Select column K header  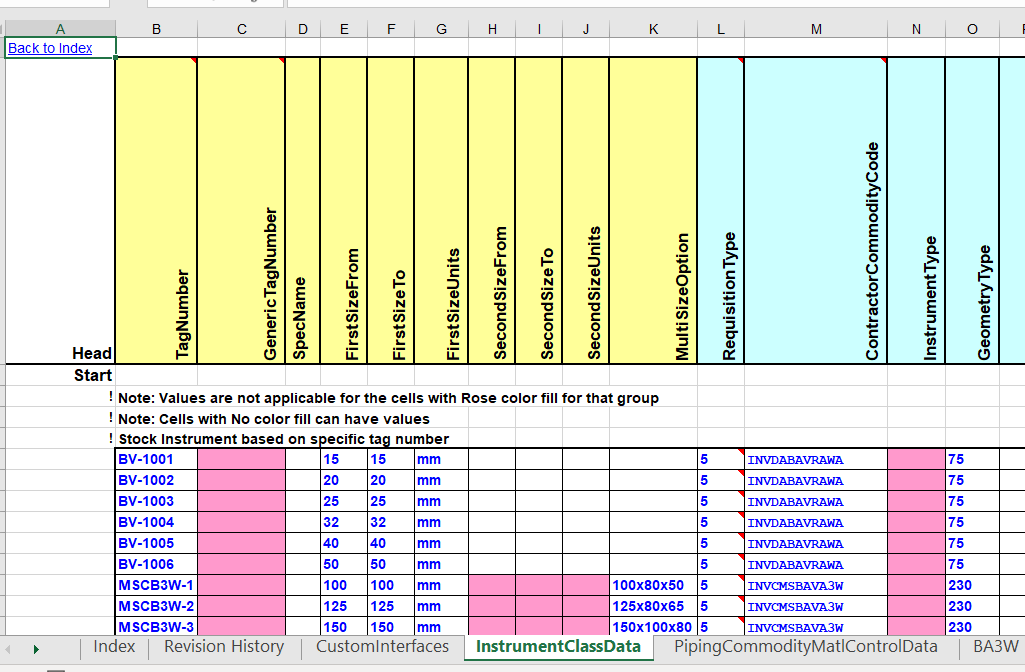(x=653, y=29)
